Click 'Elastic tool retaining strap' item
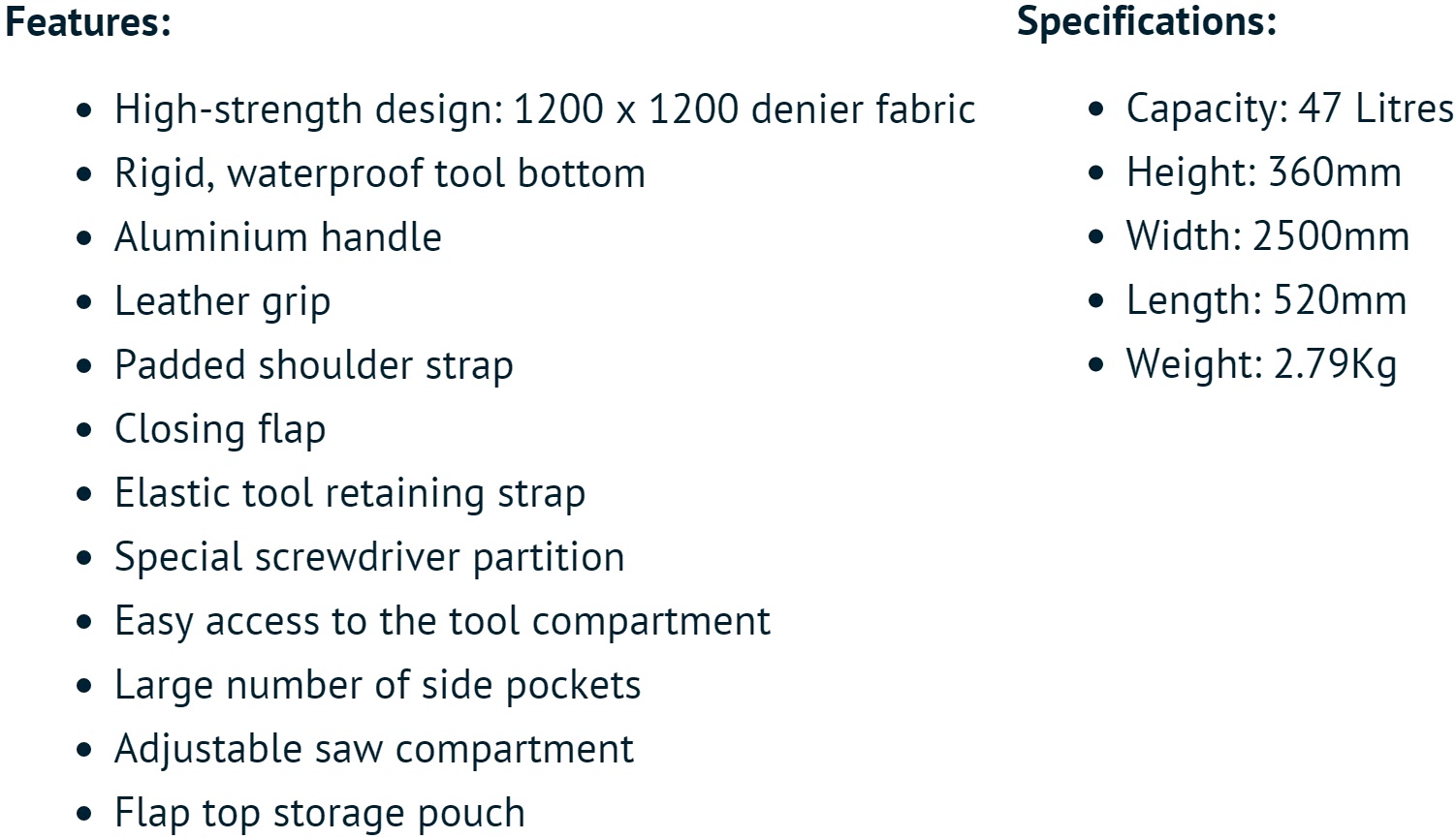The height and width of the screenshot is (839, 1456). (x=349, y=494)
